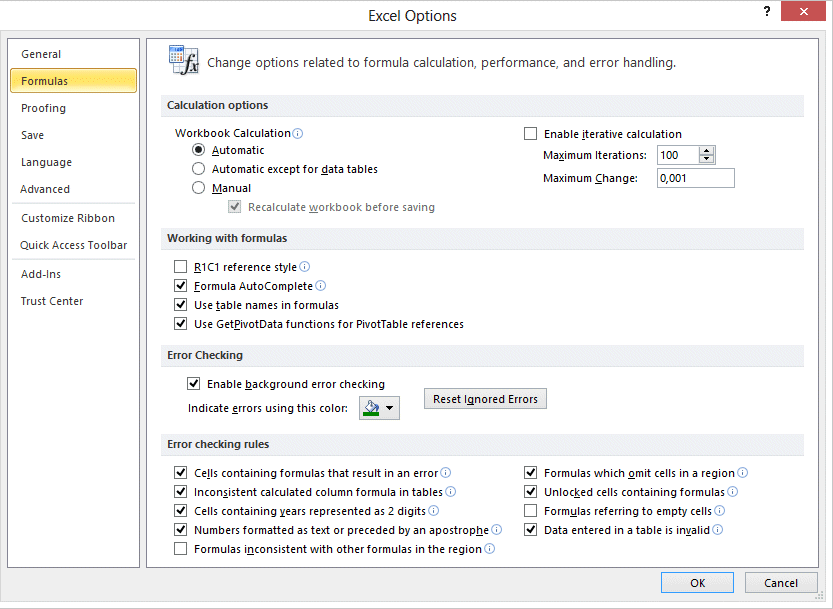Open Quick Access Toolbar settings
The width and height of the screenshot is (833, 609).
coord(74,246)
